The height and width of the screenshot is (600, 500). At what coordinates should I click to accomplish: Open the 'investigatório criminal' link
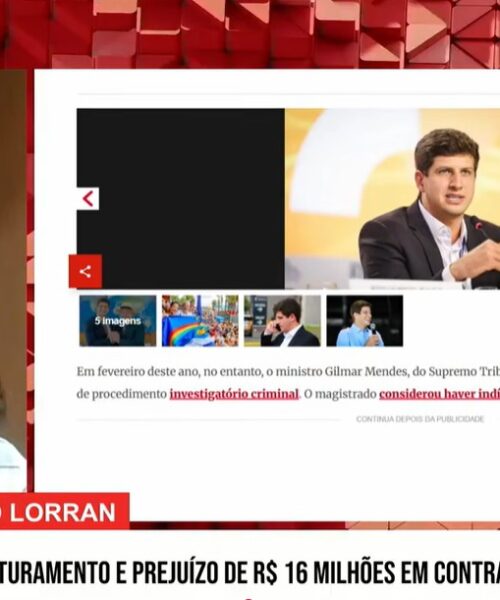tap(234, 394)
